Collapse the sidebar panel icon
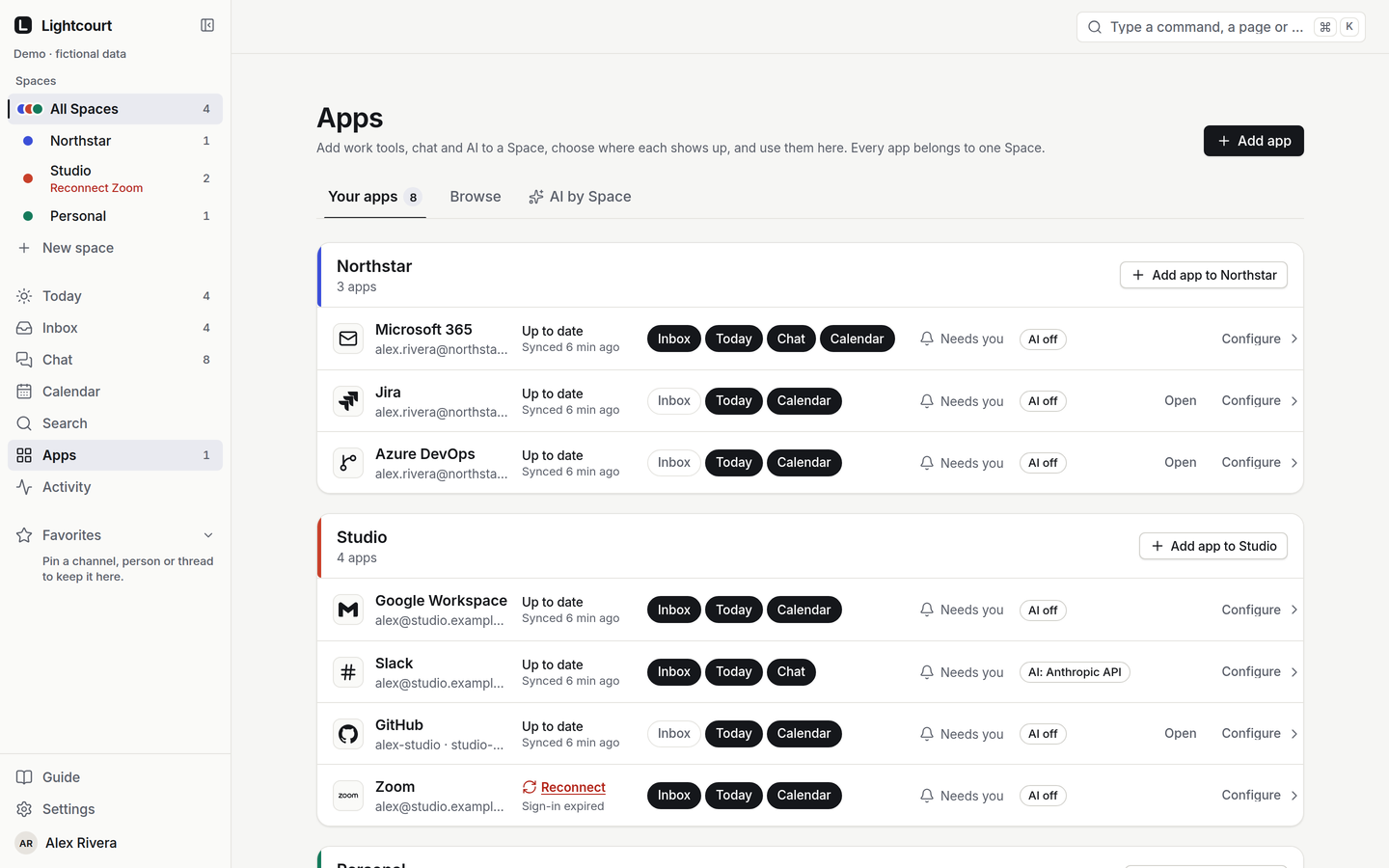 click(x=207, y=25)
